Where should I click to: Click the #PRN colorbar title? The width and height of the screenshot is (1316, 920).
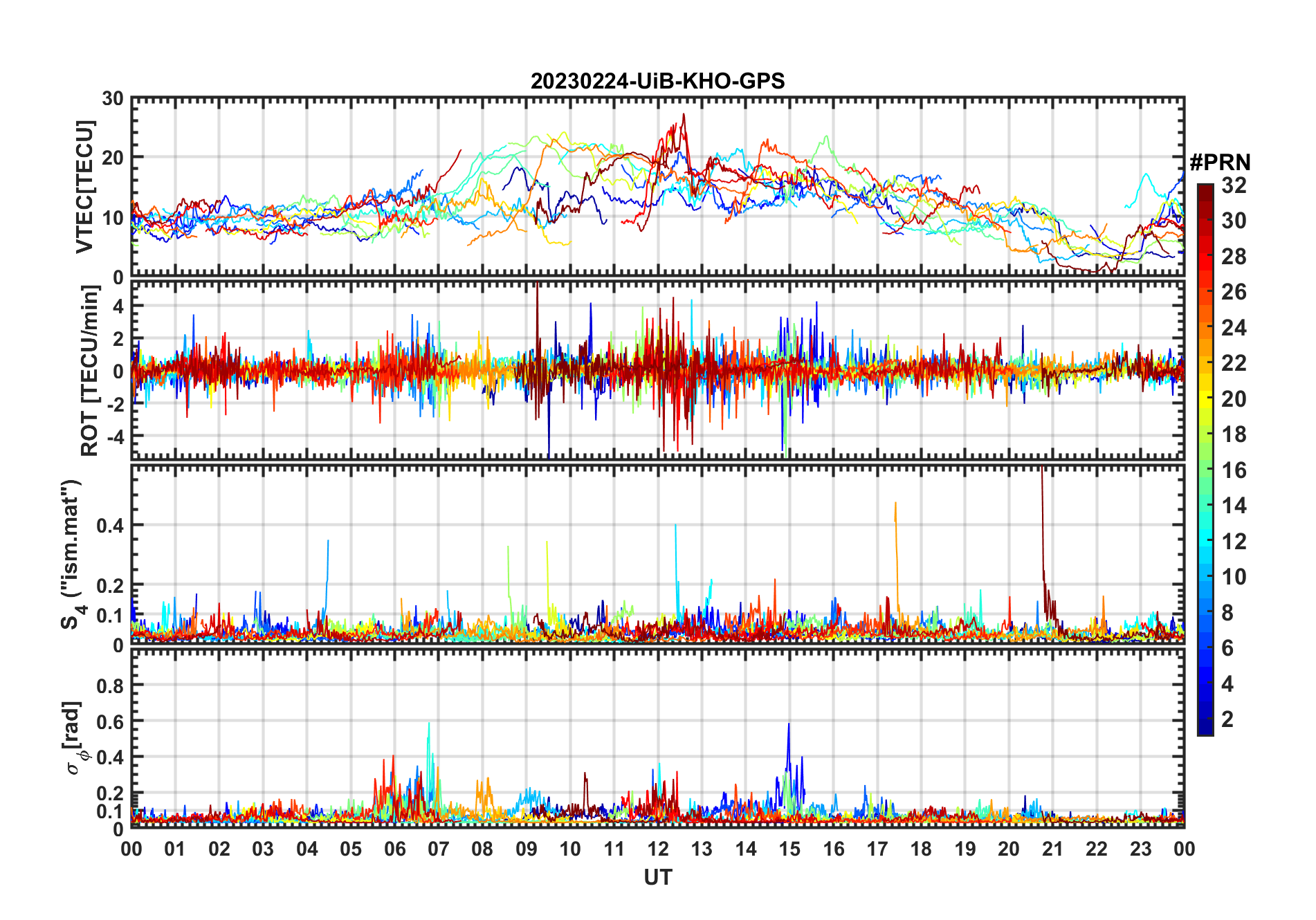(1221, 162)
